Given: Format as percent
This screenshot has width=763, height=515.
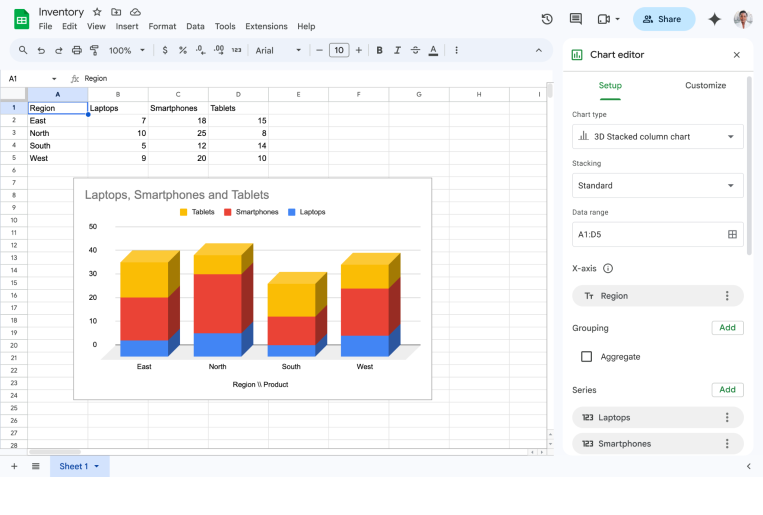Looking at the screenshot, I should 182,50.
